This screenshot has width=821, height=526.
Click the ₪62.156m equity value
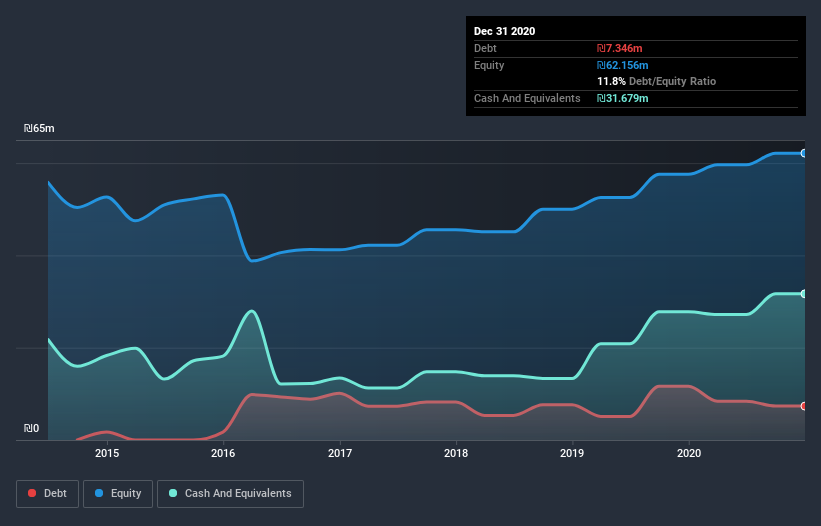pyautogui.click(x=623, y=65)
